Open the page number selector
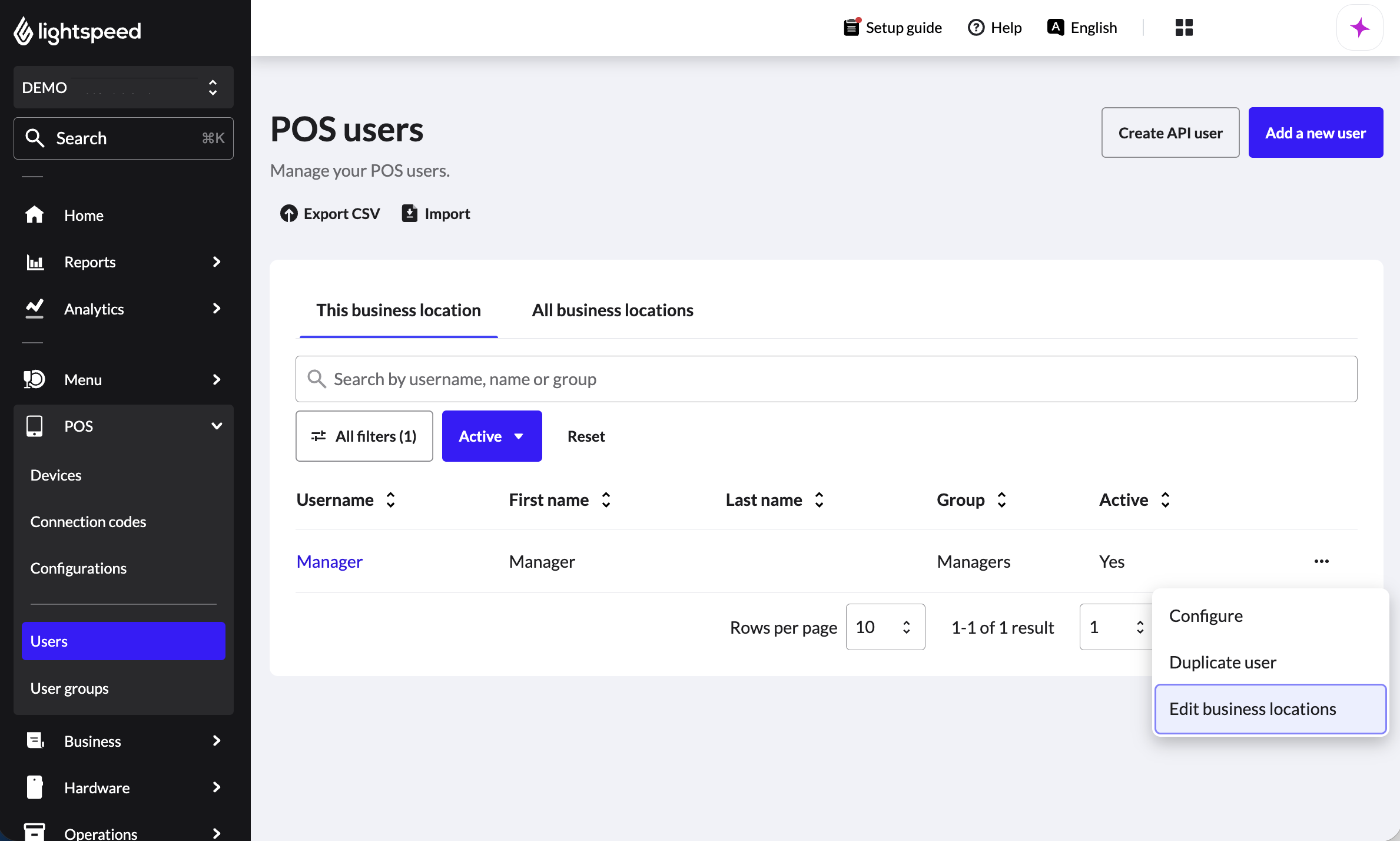Viewport: 1400px width, 841px height. (1116, 627)
